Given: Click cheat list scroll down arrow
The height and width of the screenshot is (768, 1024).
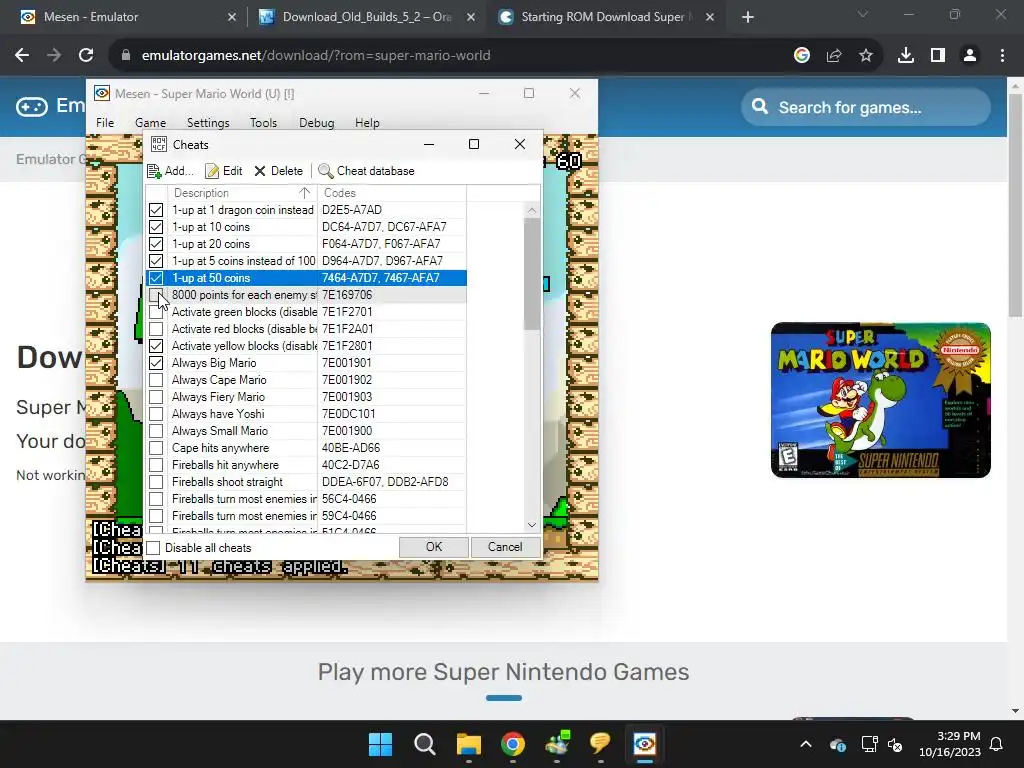Looking at the screenshot, I should coord(532,525).
